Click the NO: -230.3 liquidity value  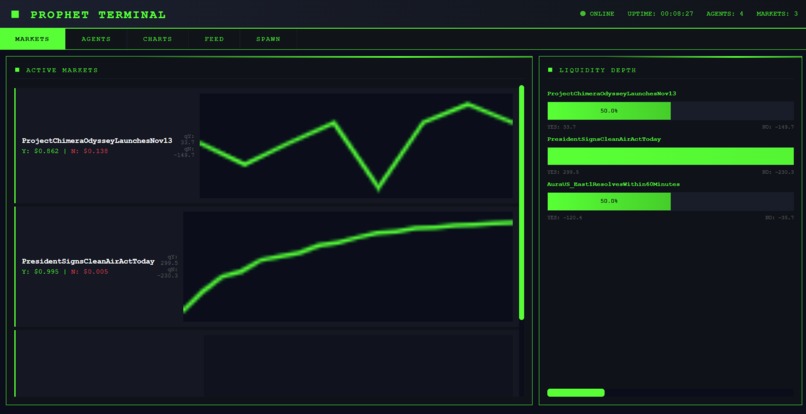click(x=778, y=172)
